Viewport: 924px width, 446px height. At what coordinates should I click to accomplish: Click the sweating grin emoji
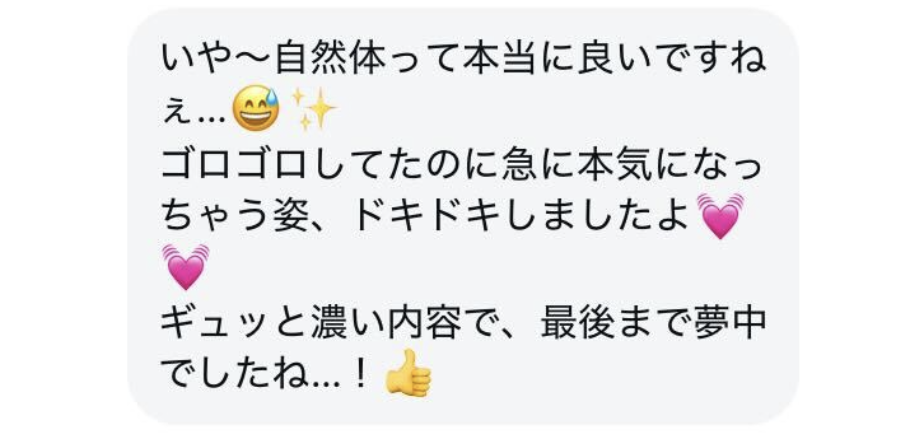tap(255, 111)
